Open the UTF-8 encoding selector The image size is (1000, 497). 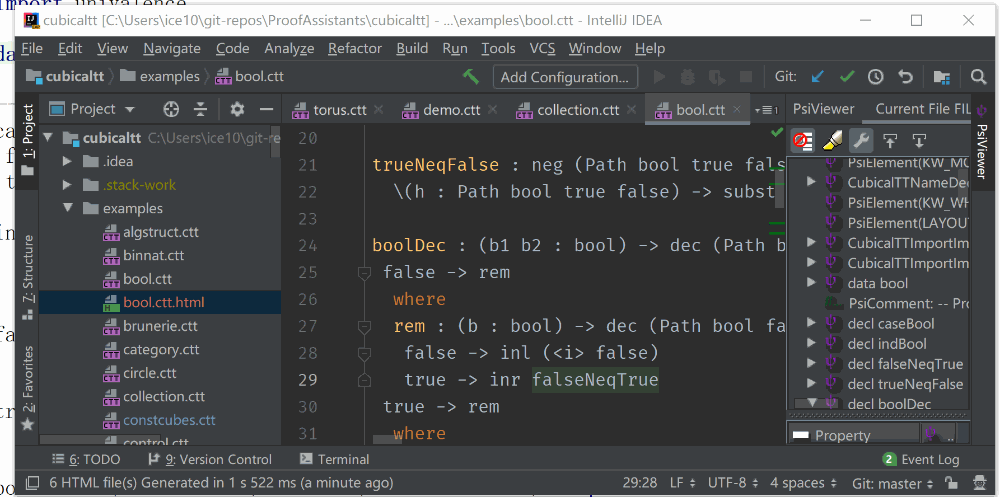coord(733,483)
